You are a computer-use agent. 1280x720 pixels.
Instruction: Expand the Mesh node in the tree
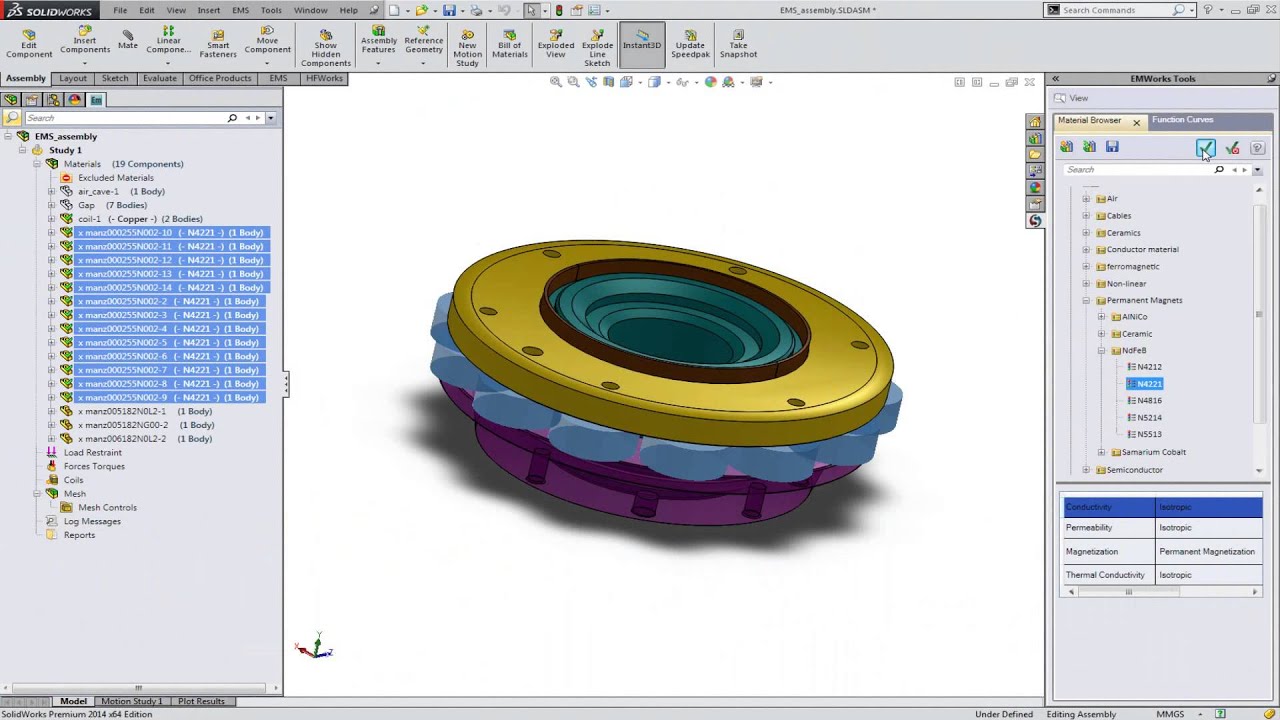(x=37, y=494)
